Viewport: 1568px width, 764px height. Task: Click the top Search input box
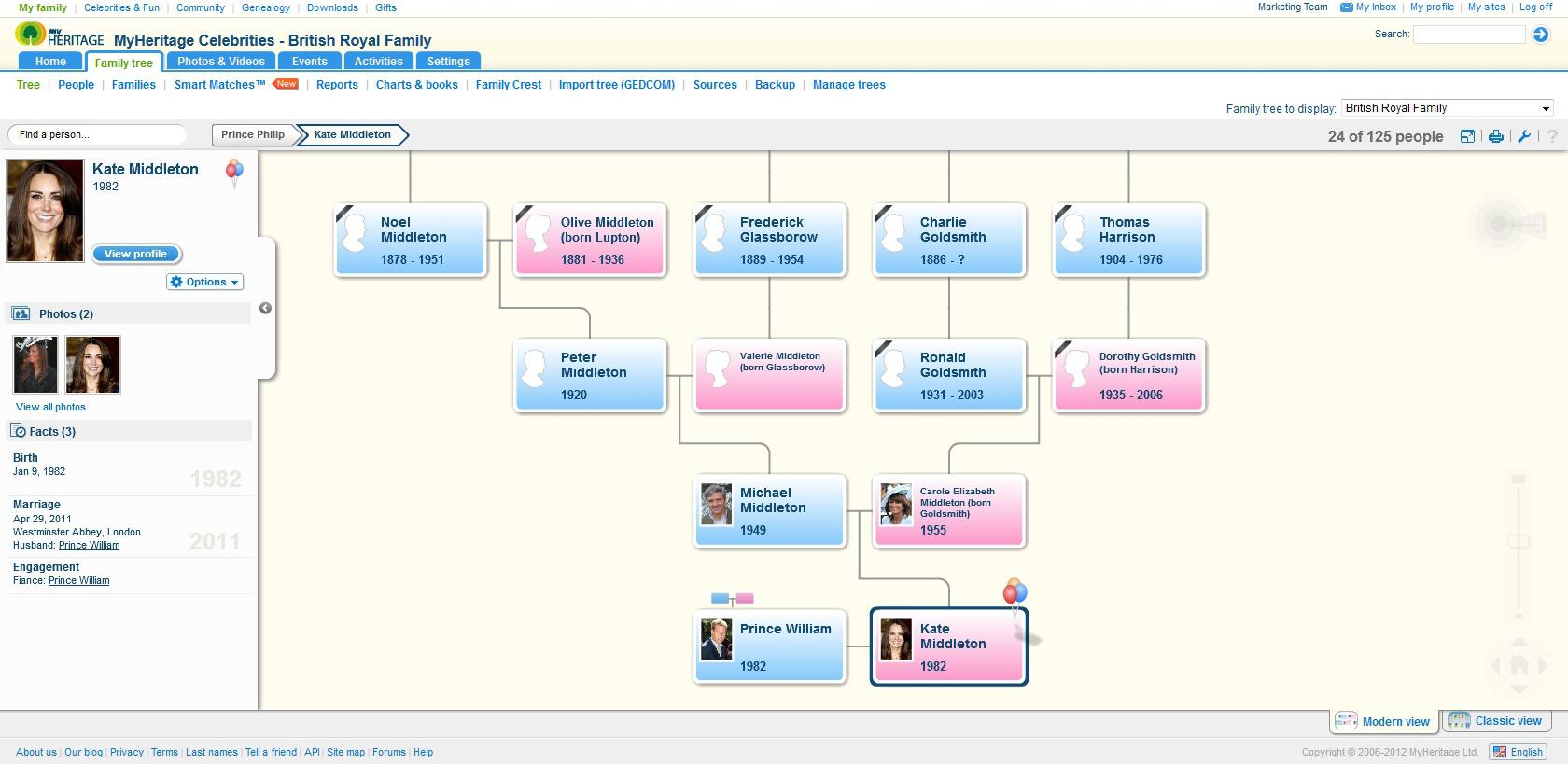pos(1468,35)
